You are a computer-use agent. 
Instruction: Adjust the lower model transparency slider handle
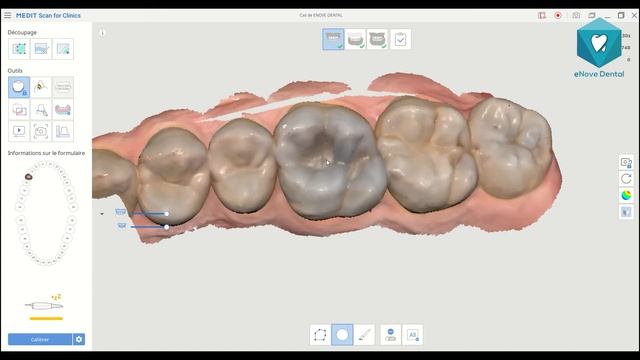tap(167, 227)
